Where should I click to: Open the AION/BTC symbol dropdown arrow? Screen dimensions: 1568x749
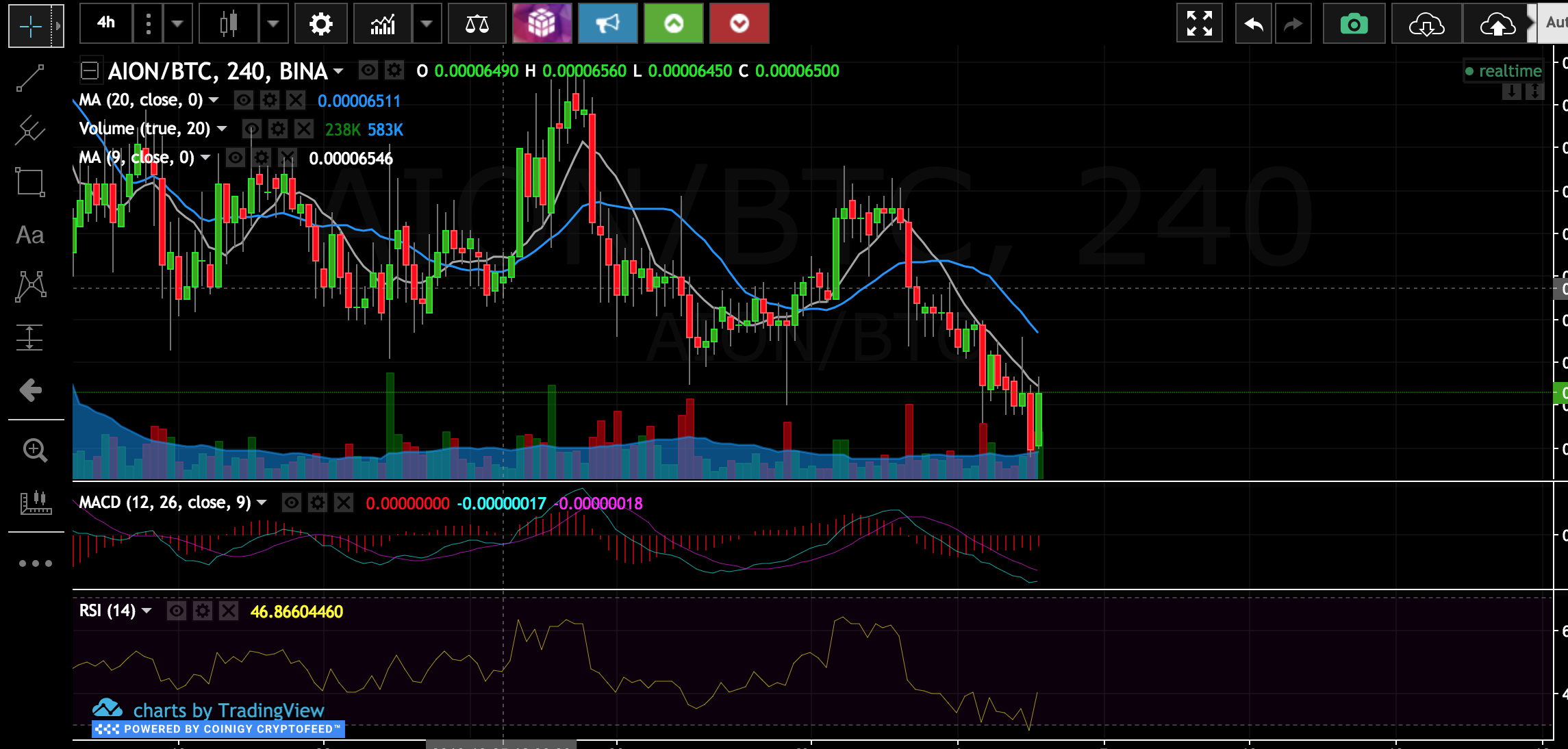[338, 71]
